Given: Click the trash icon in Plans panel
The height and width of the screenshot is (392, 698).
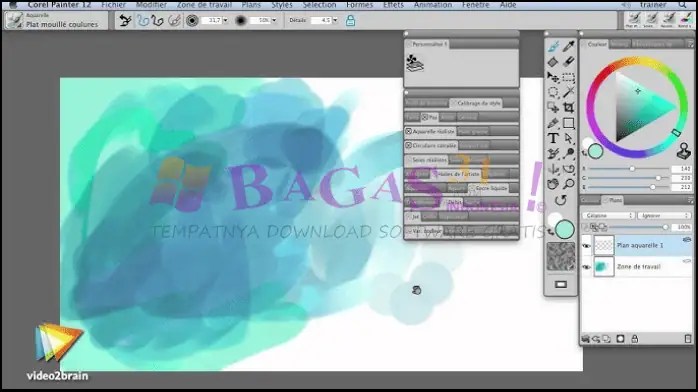Looking at the screenshot, I should [x=687, y=339].
